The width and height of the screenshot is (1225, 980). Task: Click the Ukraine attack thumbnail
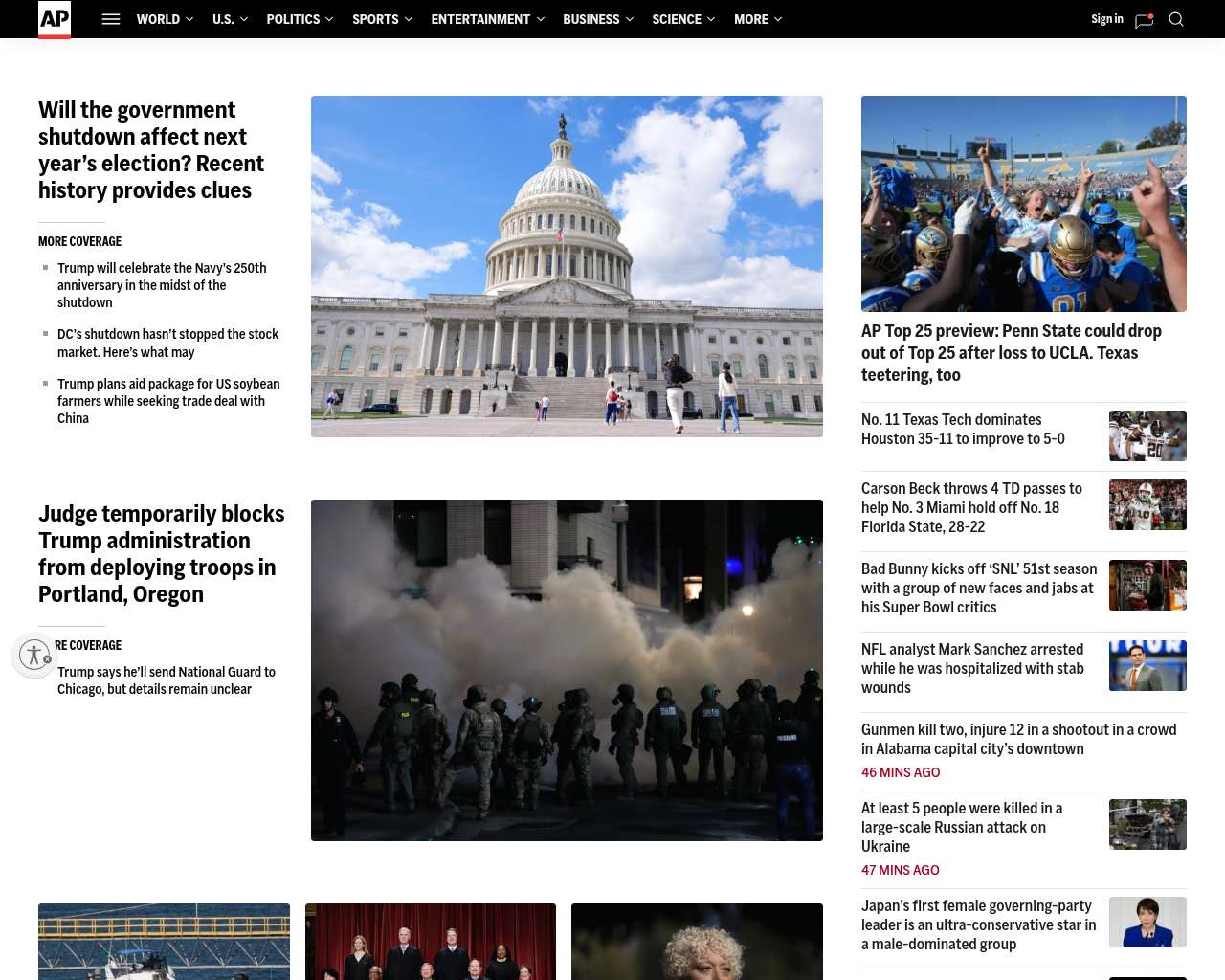pyautogui.click(x=1147, y=824)
